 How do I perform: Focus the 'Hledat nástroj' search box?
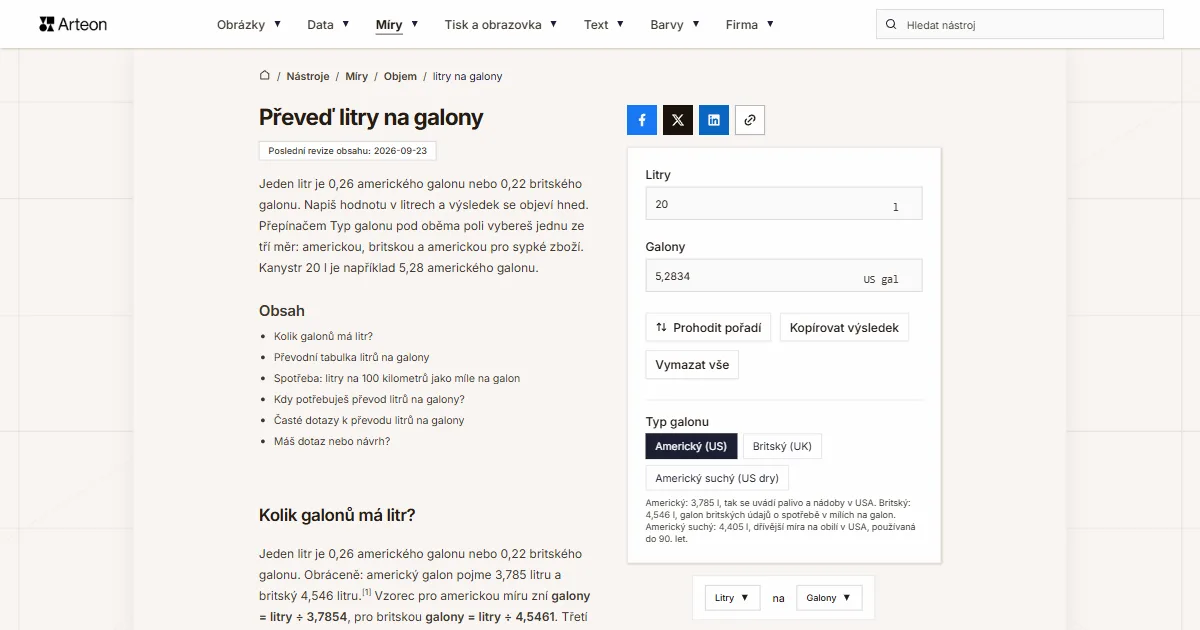(1020, 25)
